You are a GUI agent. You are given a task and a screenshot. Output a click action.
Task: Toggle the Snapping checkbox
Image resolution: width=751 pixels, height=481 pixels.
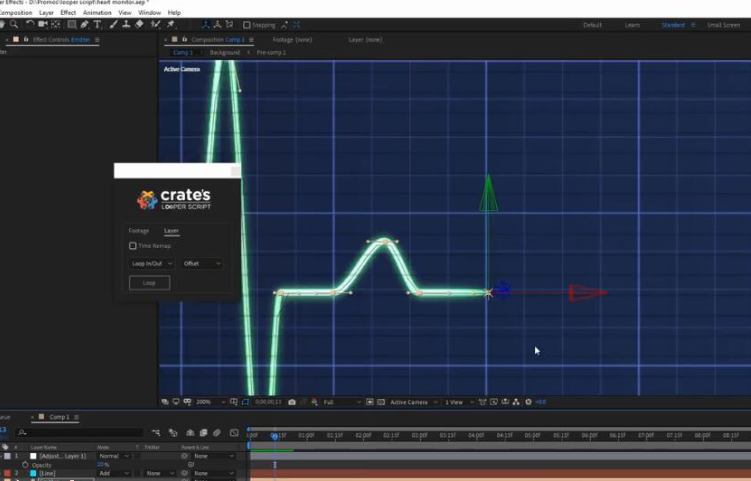pos(247,25)
